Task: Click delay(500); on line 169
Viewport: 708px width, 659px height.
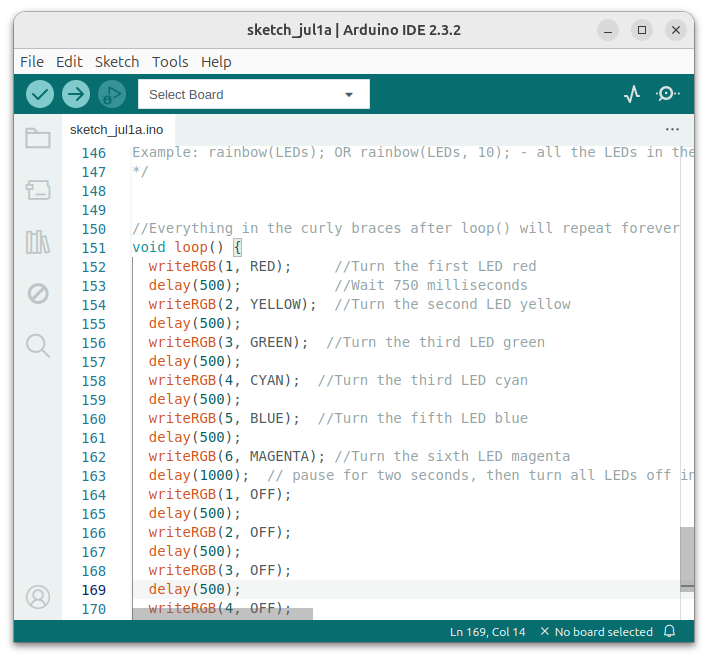Action: 195,589
